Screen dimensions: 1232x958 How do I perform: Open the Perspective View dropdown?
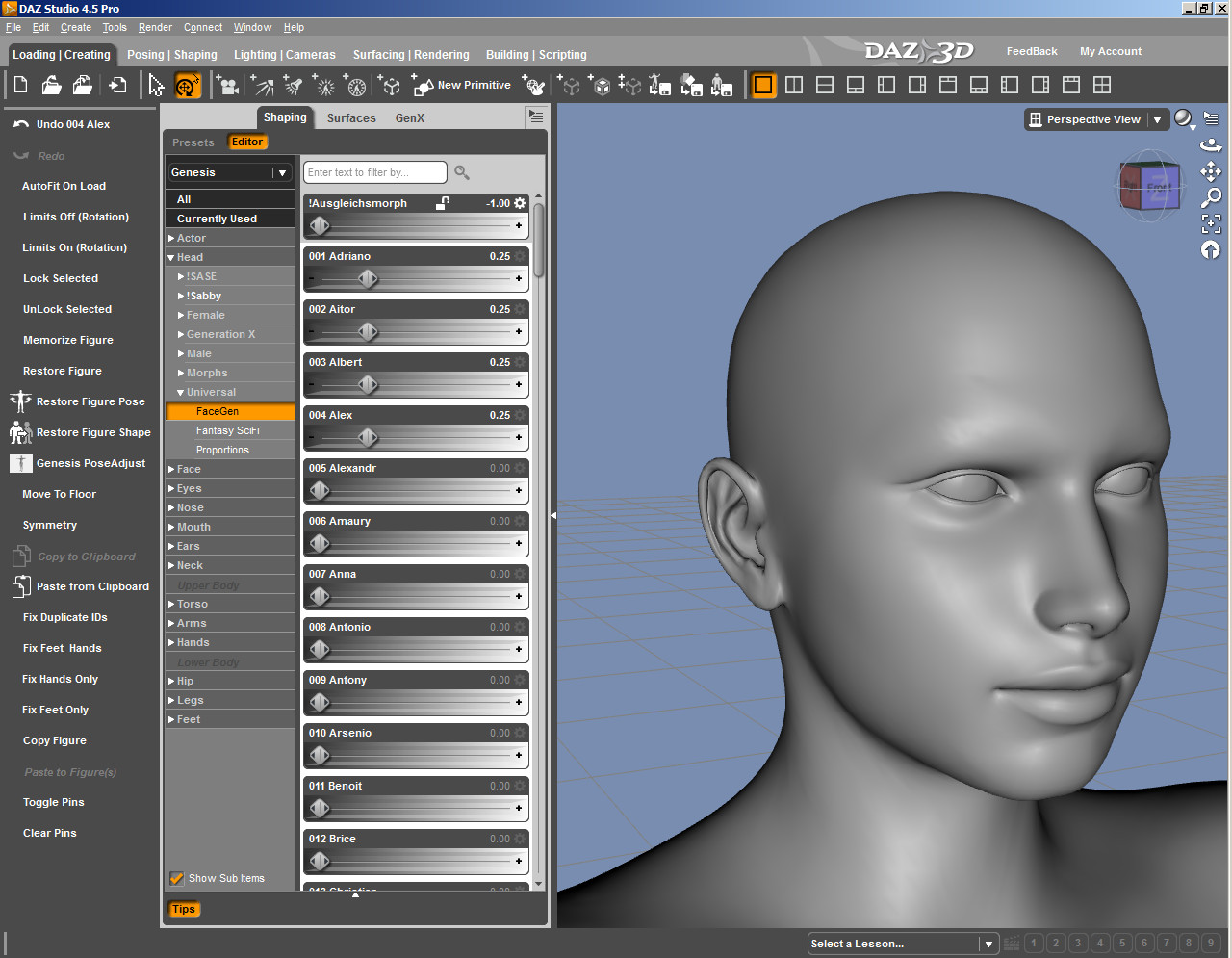(x=1096, y=119)
